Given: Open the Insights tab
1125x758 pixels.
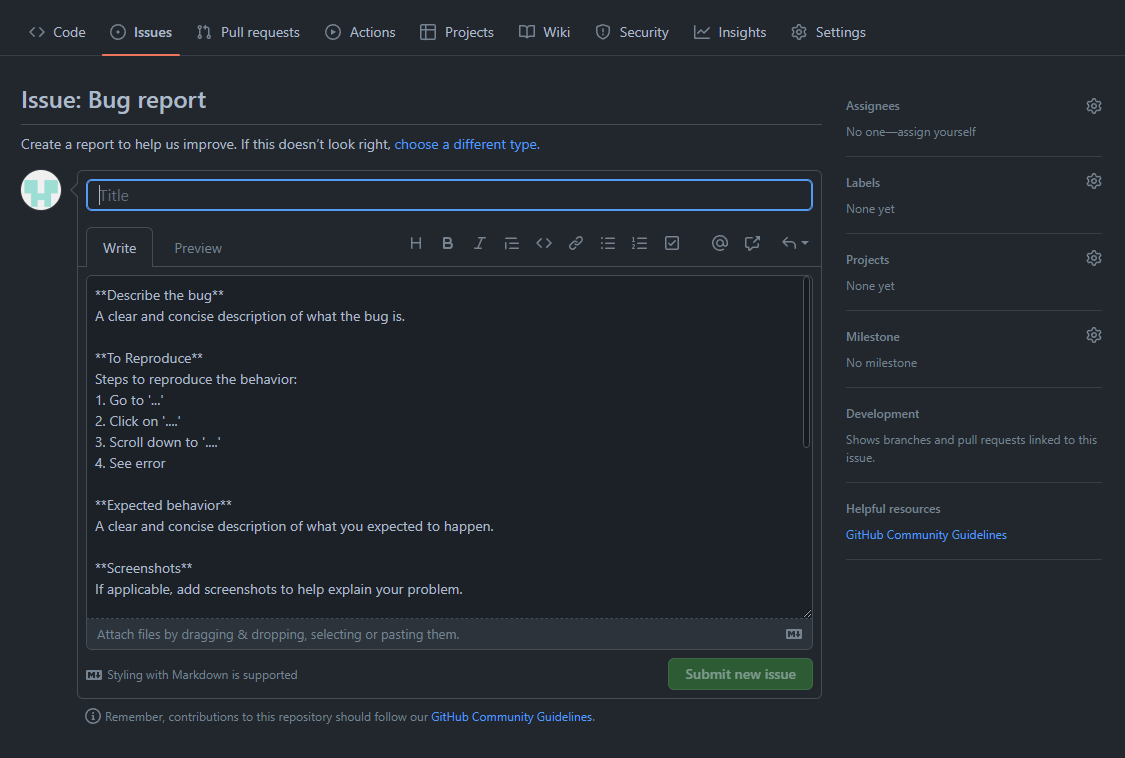Looking at the screenshot, I should pyautogui.click(x=730, y=32).
